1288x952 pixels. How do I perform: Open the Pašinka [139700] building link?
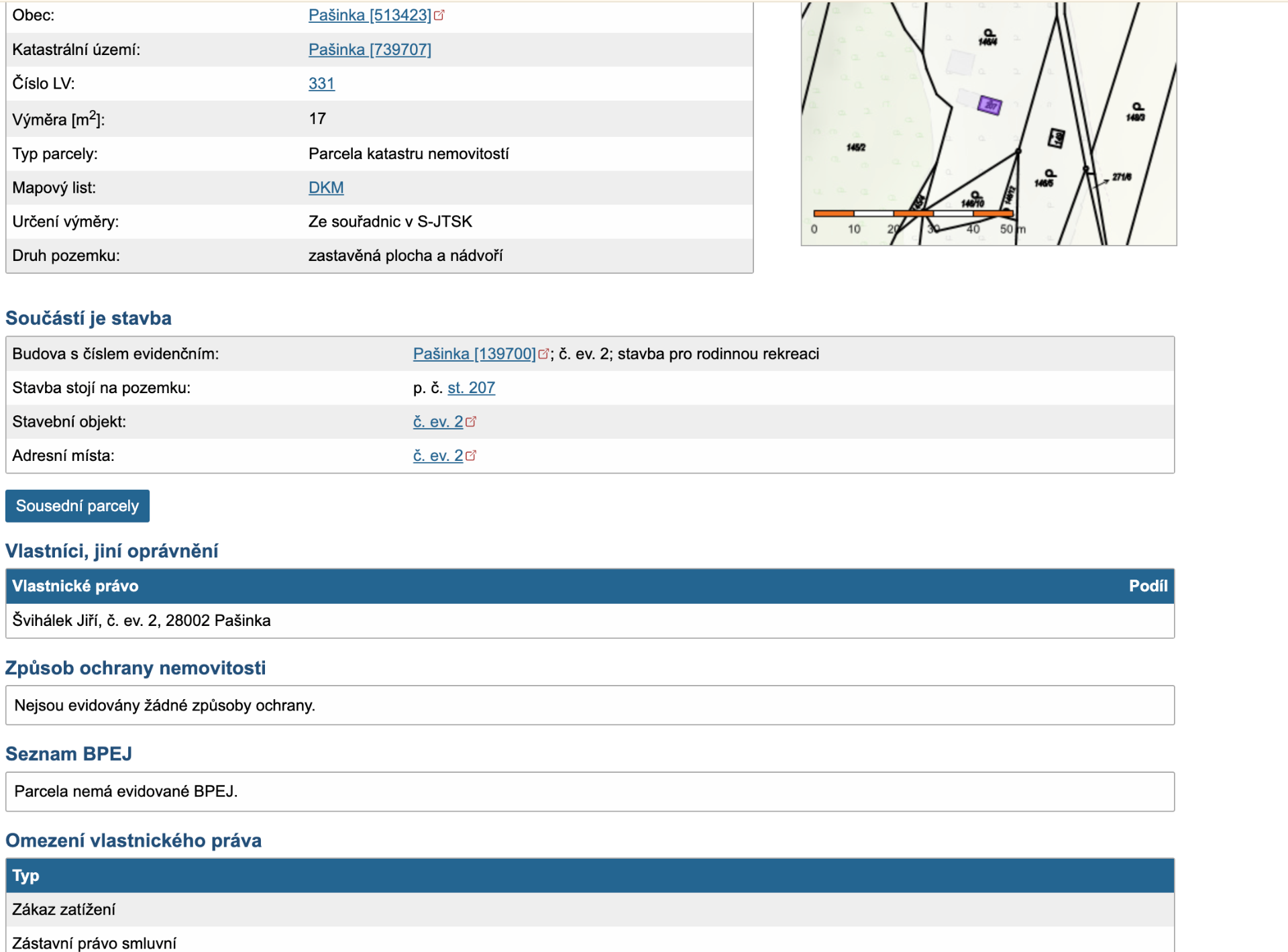(474, 354)
